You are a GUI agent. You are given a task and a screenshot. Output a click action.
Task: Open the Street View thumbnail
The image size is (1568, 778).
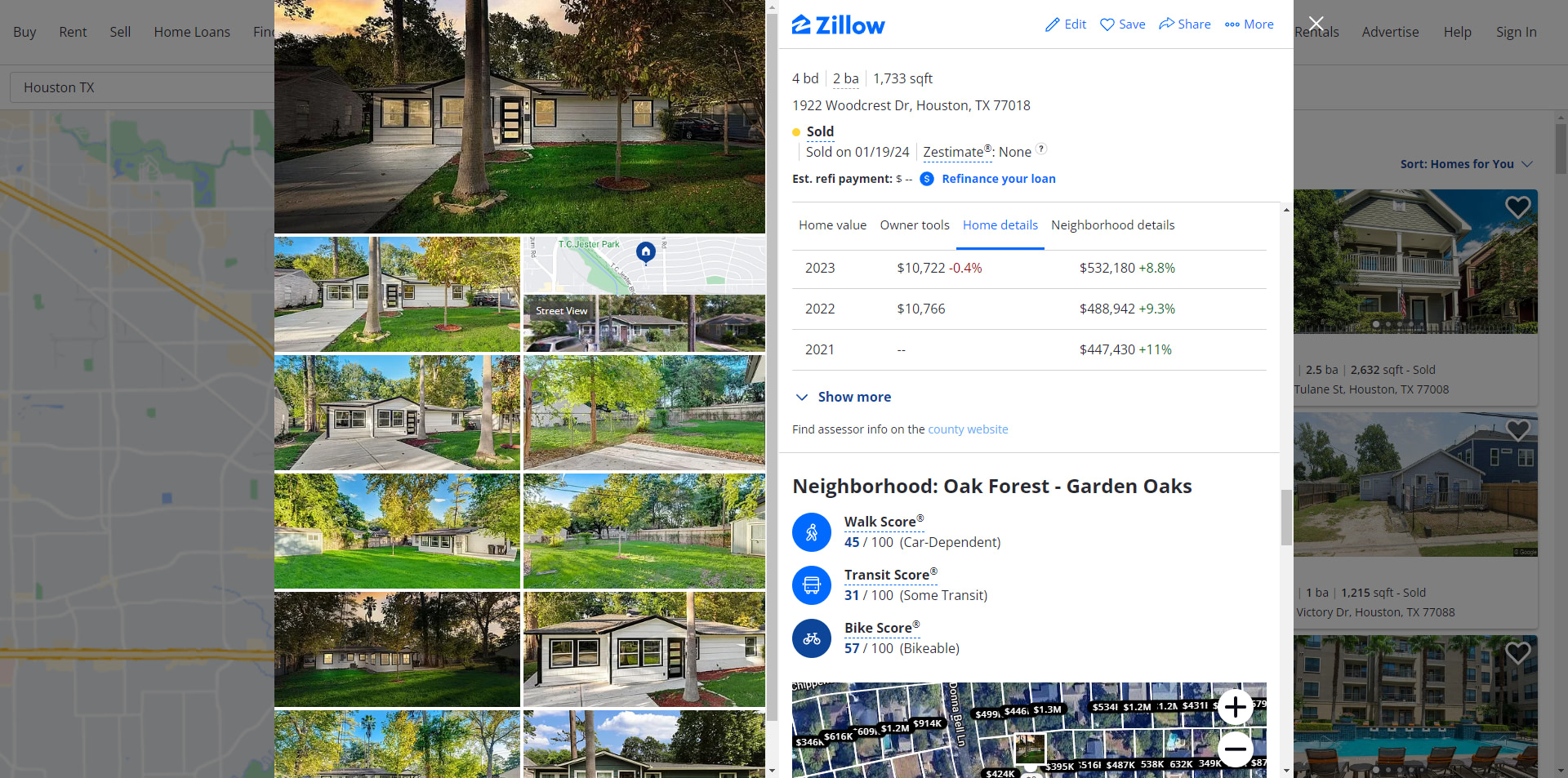(x=644, y=323)
